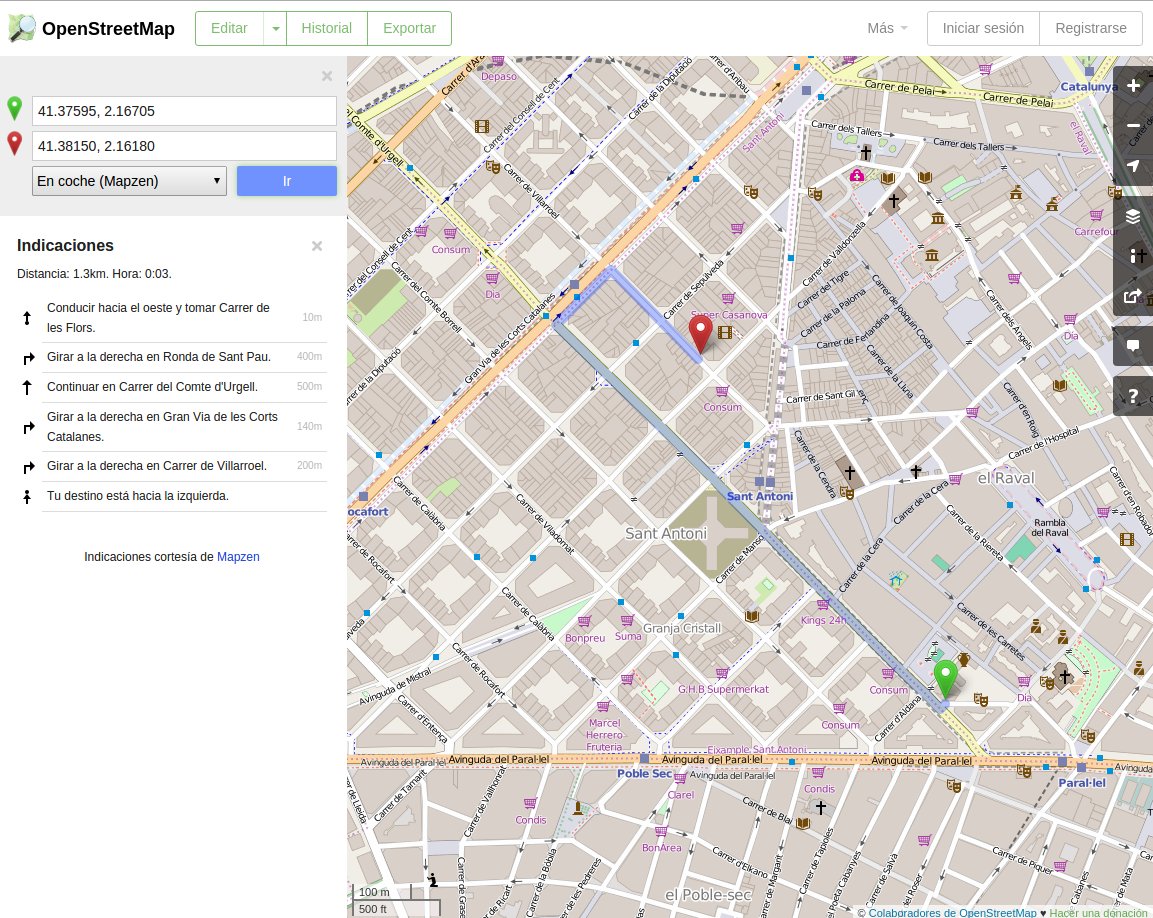1153x918 pixels.
Task: Zoom in with the plus map control
Action: [1134, 86]
